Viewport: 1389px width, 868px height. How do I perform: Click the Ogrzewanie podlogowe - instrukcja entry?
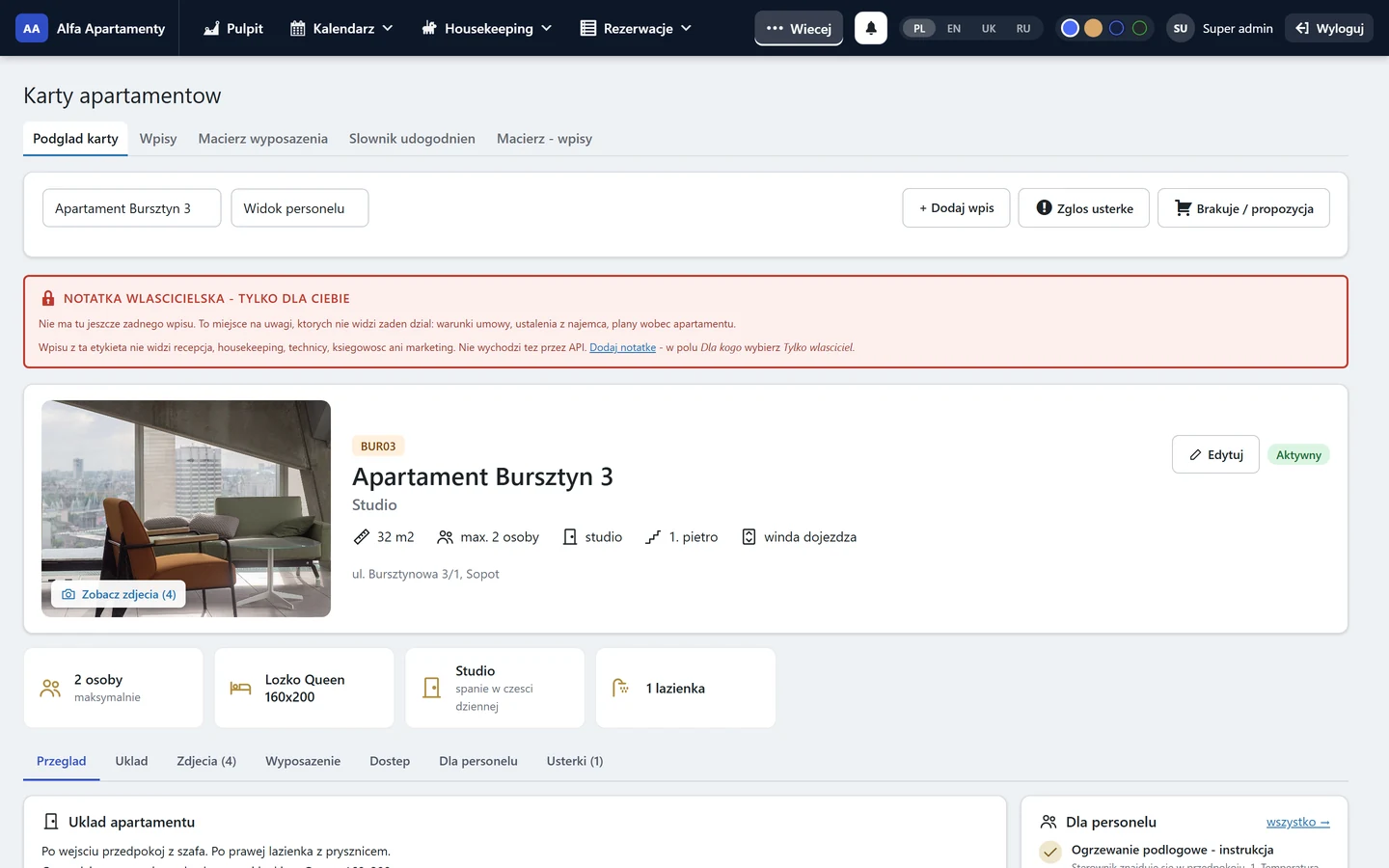pyautogui.click(x=1172, y=850)
